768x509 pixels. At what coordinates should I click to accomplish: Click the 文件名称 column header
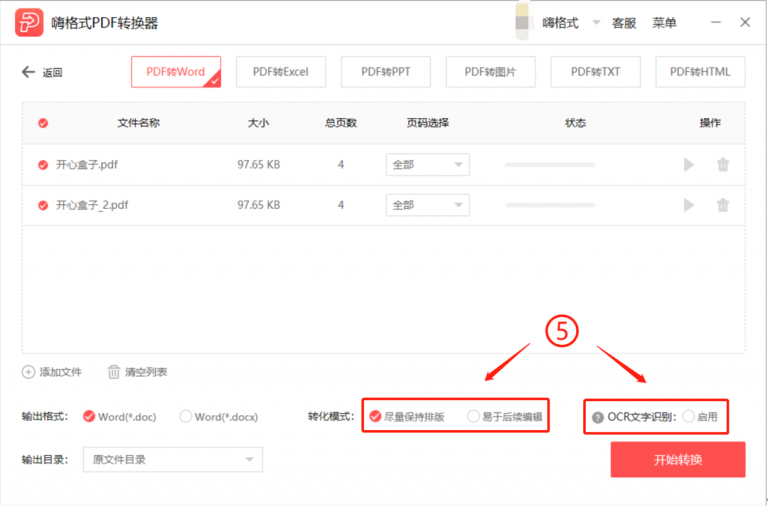click(x=139, y=123)
